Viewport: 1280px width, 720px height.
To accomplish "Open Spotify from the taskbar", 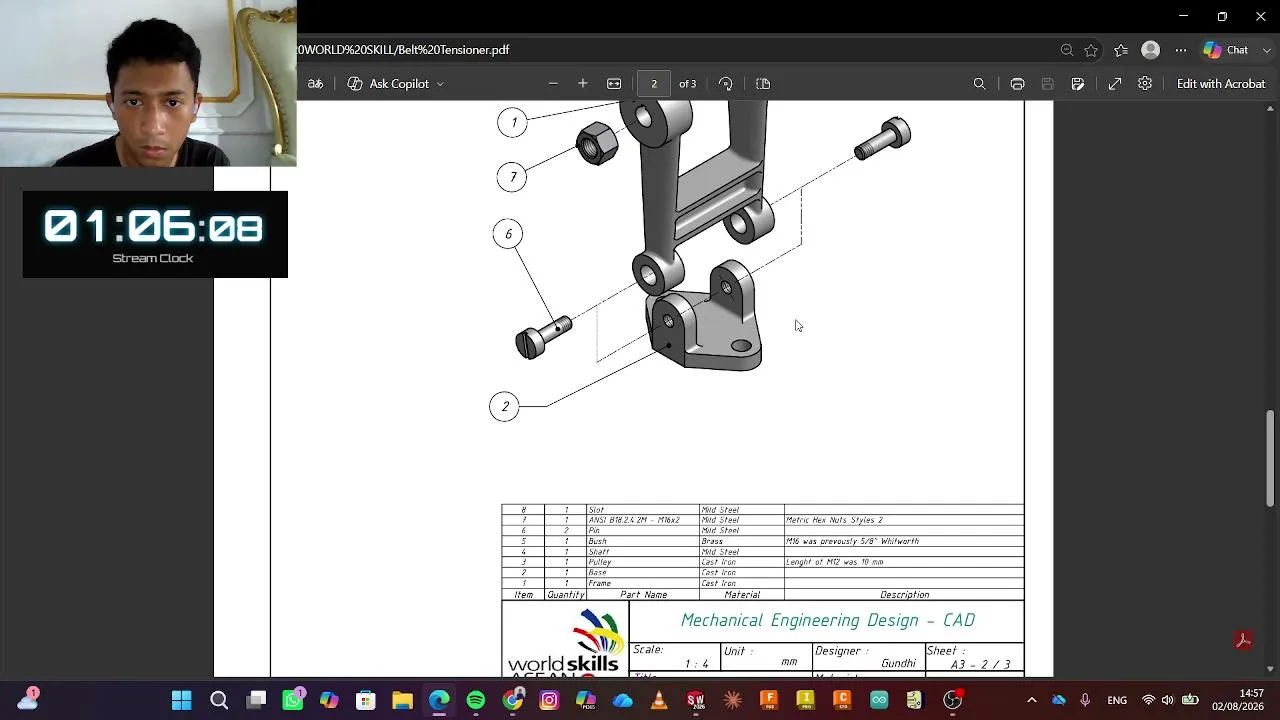I will (476, 700).
